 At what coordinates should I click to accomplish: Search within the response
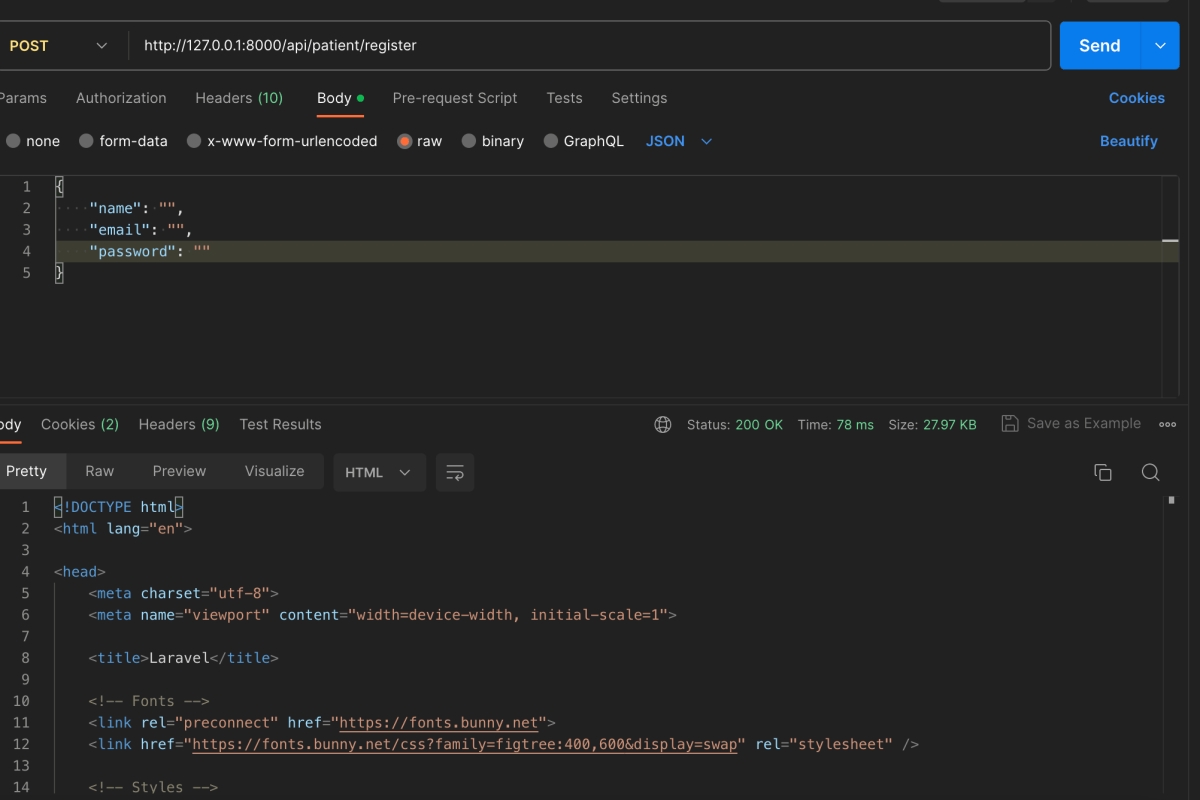(x=1150, y=472)
